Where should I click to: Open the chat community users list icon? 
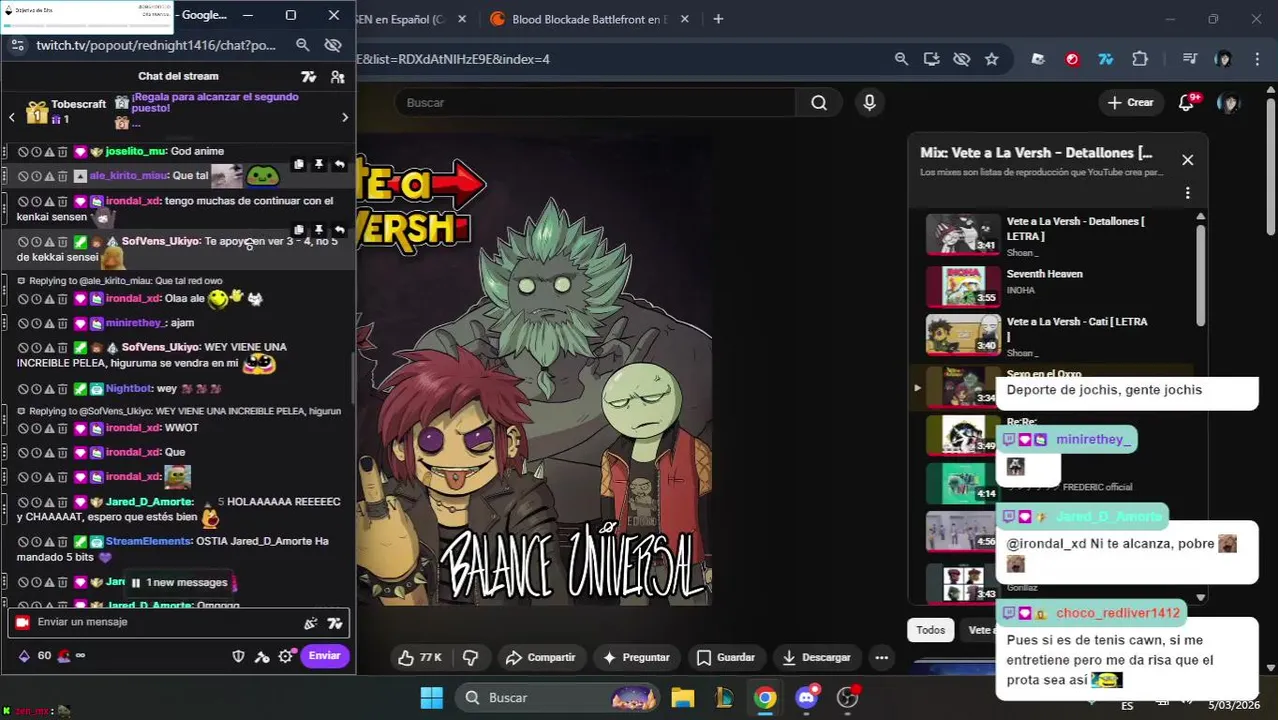coord(337,76)
